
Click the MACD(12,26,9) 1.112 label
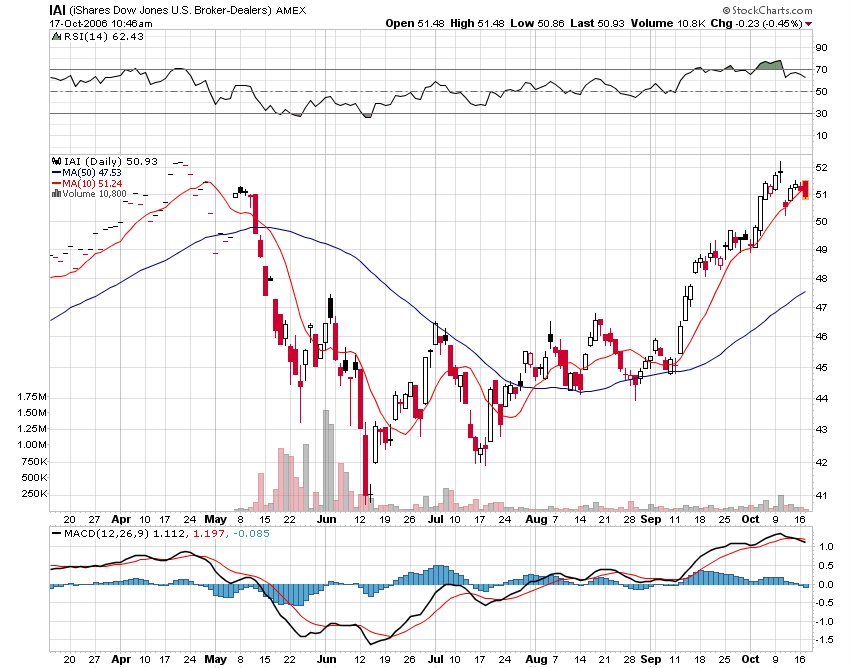point(124,534)
